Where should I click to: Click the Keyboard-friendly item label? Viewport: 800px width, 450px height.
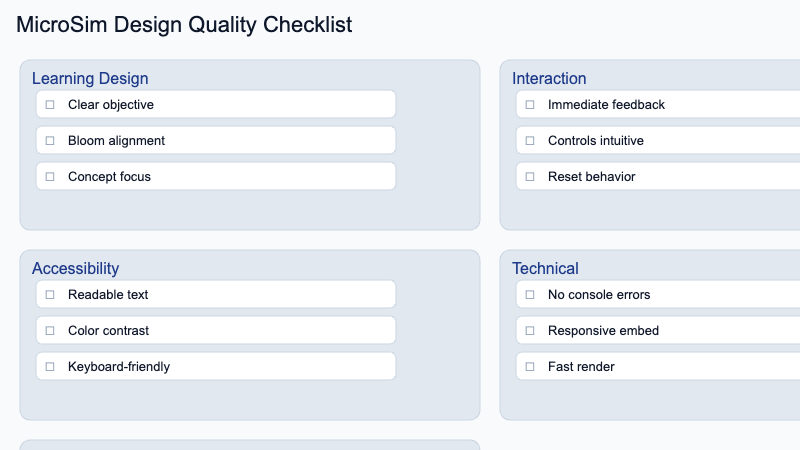coord(119,367)
